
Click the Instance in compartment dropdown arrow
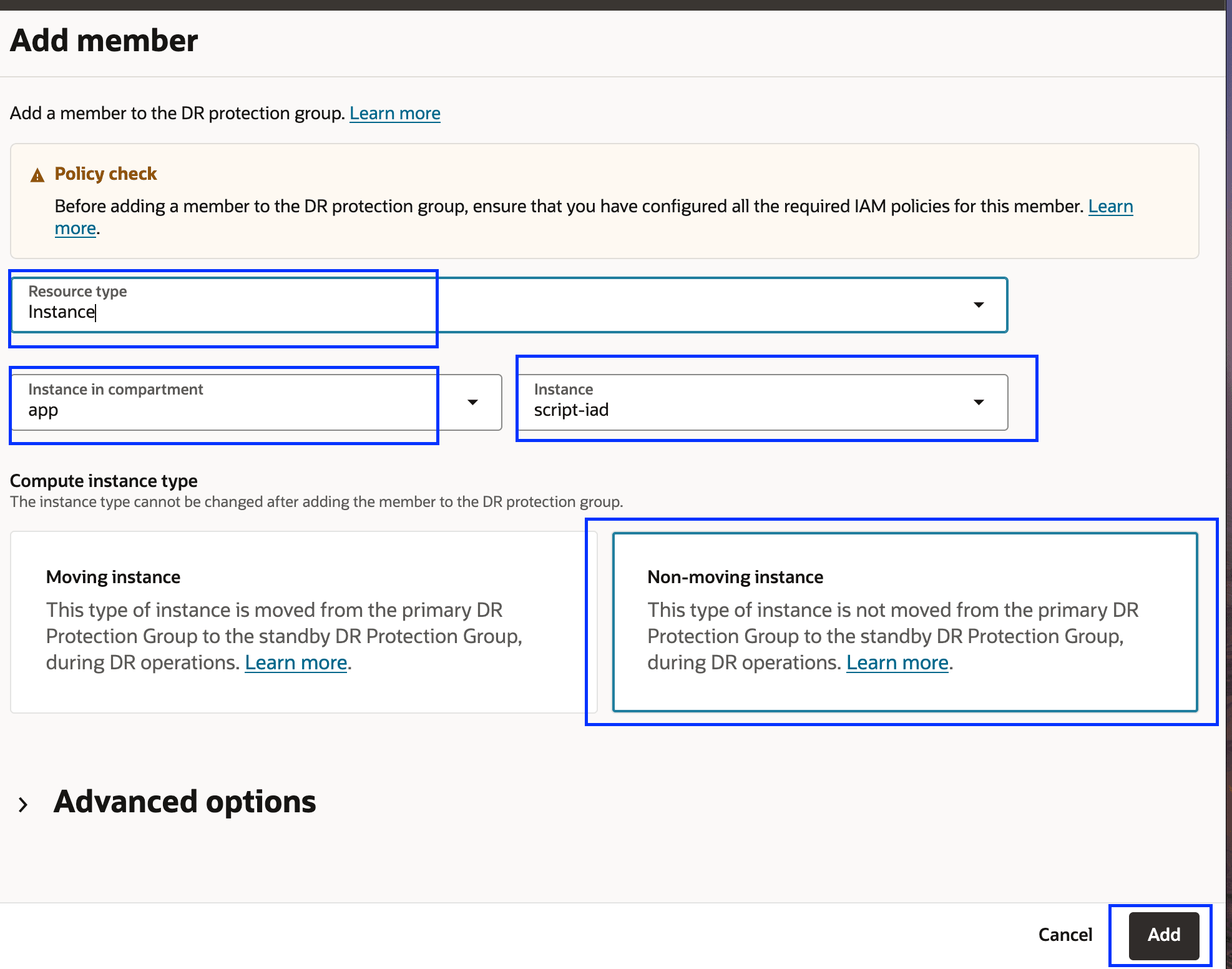[x=472, y=403]
